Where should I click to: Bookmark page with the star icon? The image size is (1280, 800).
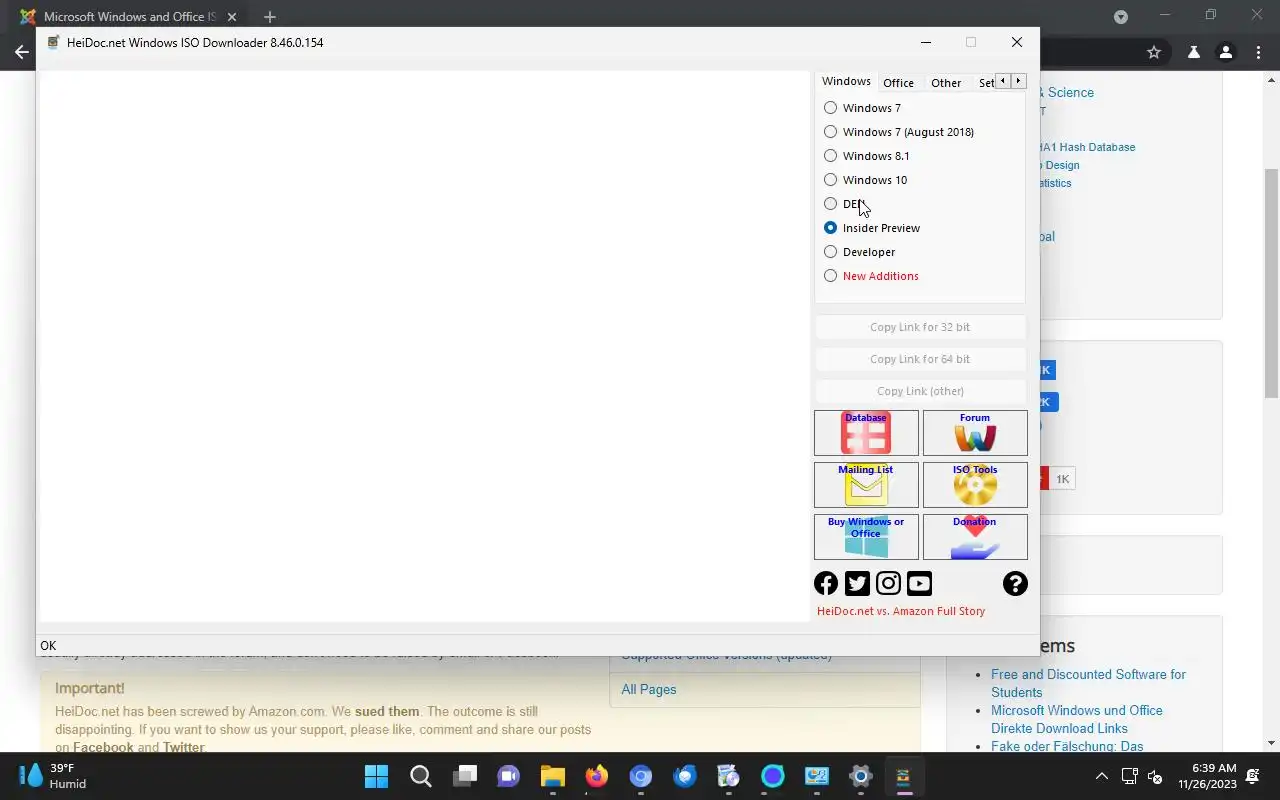[x=1154, y=52]
